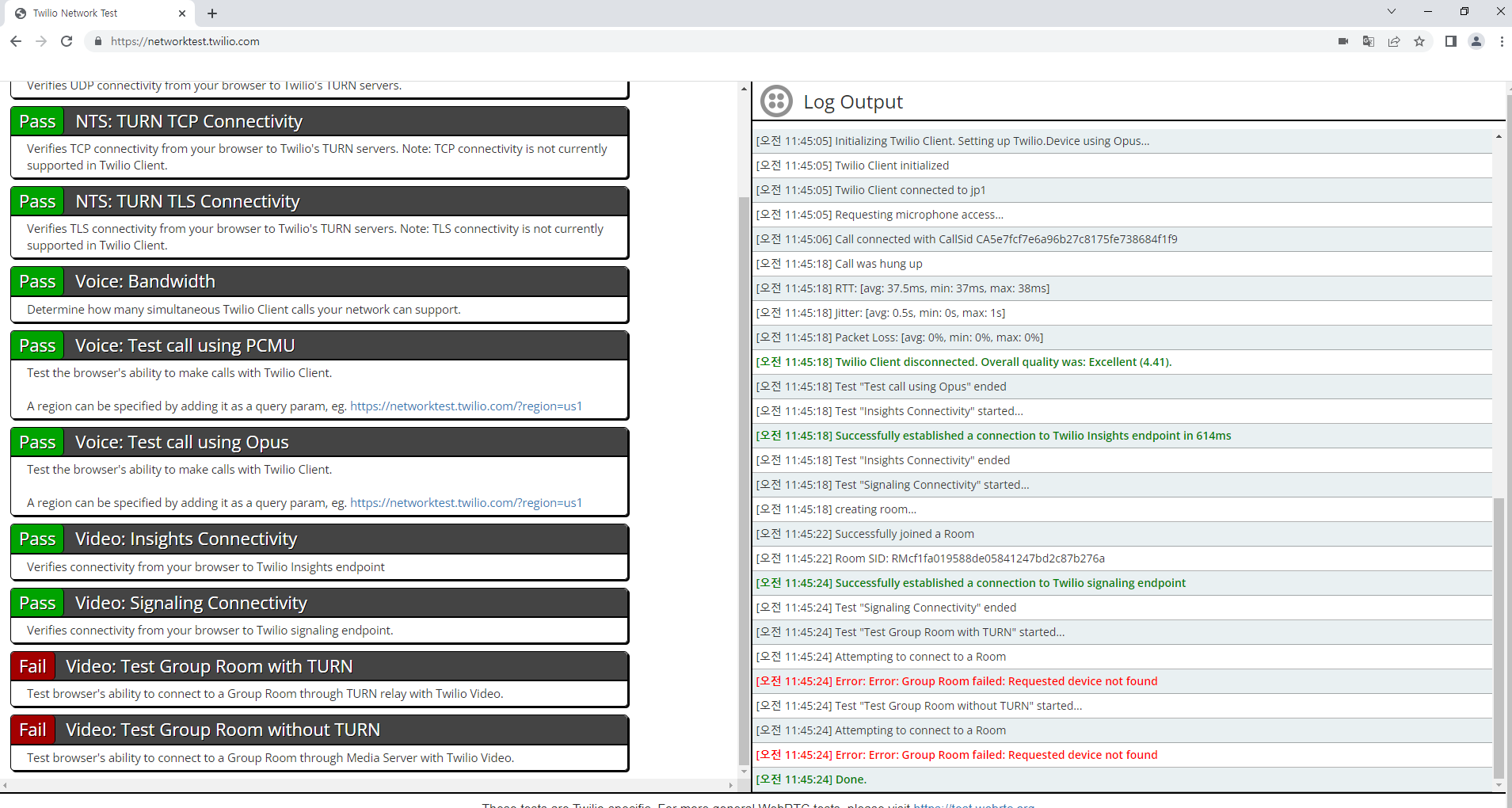Select log line 'Requesting microphone access...'
The height and width of the screenshot is (808, 1512).
pos(1123,215)
